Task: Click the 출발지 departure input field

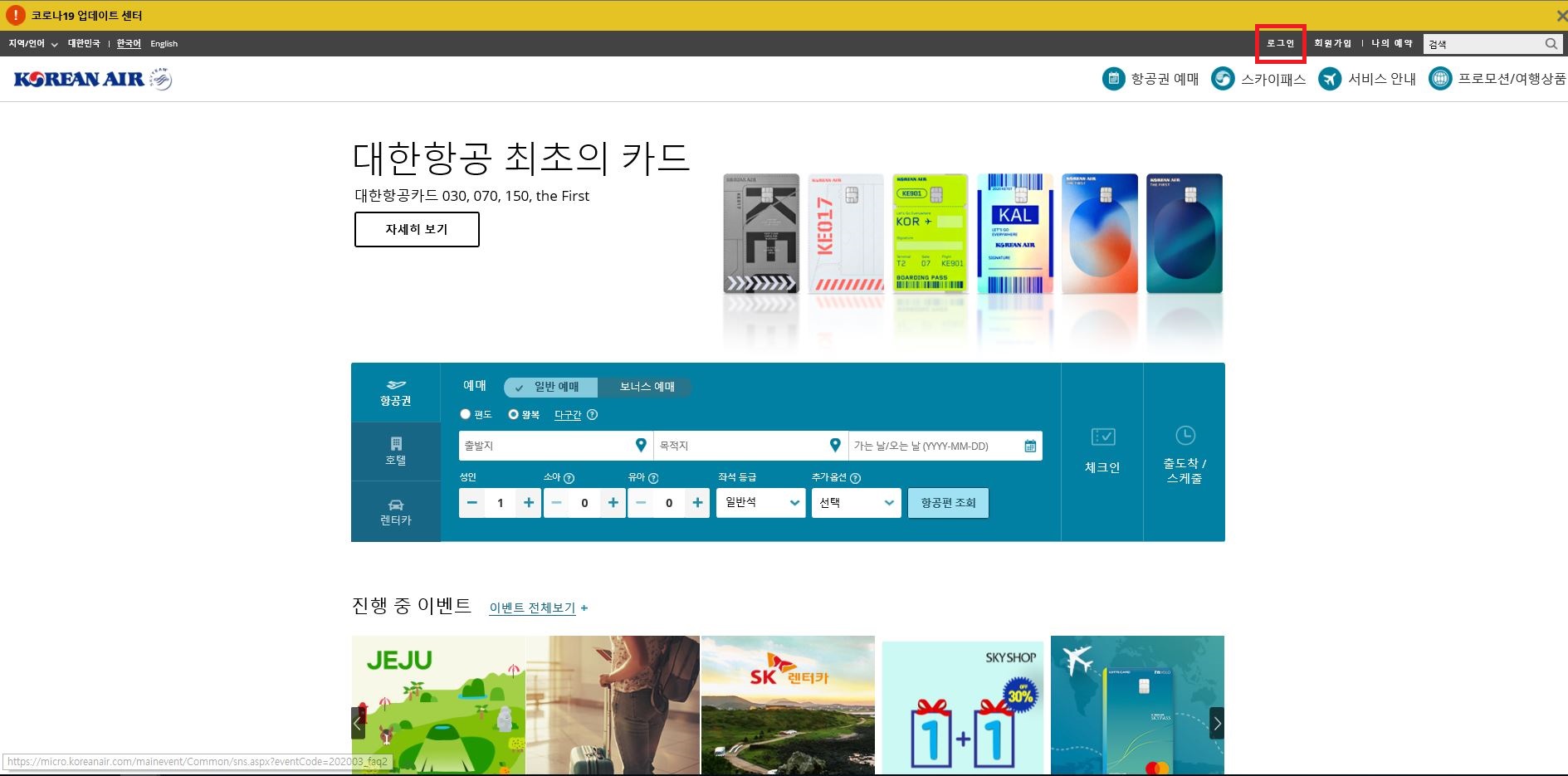Action: tap(556, 446)
